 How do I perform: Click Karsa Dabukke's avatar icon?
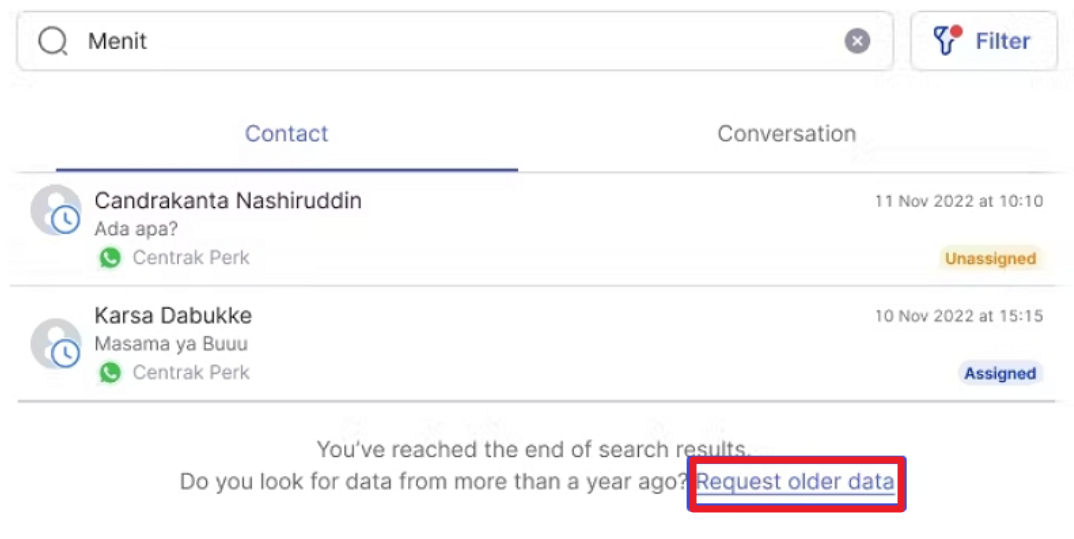pos(55,344)
